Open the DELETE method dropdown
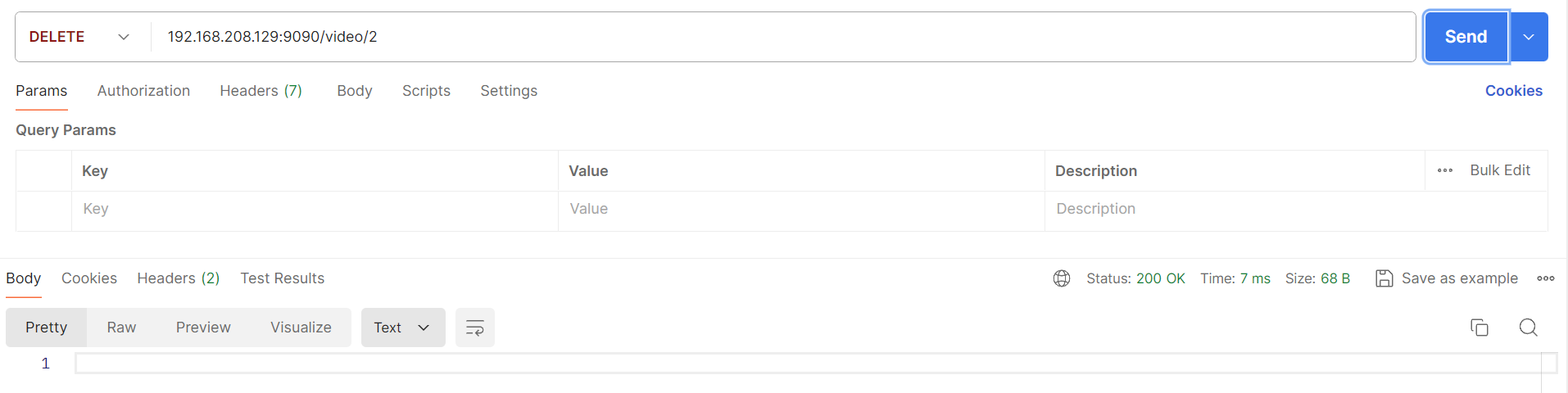This screenshot has height=393, width=1568. click(x=80, y=37)
